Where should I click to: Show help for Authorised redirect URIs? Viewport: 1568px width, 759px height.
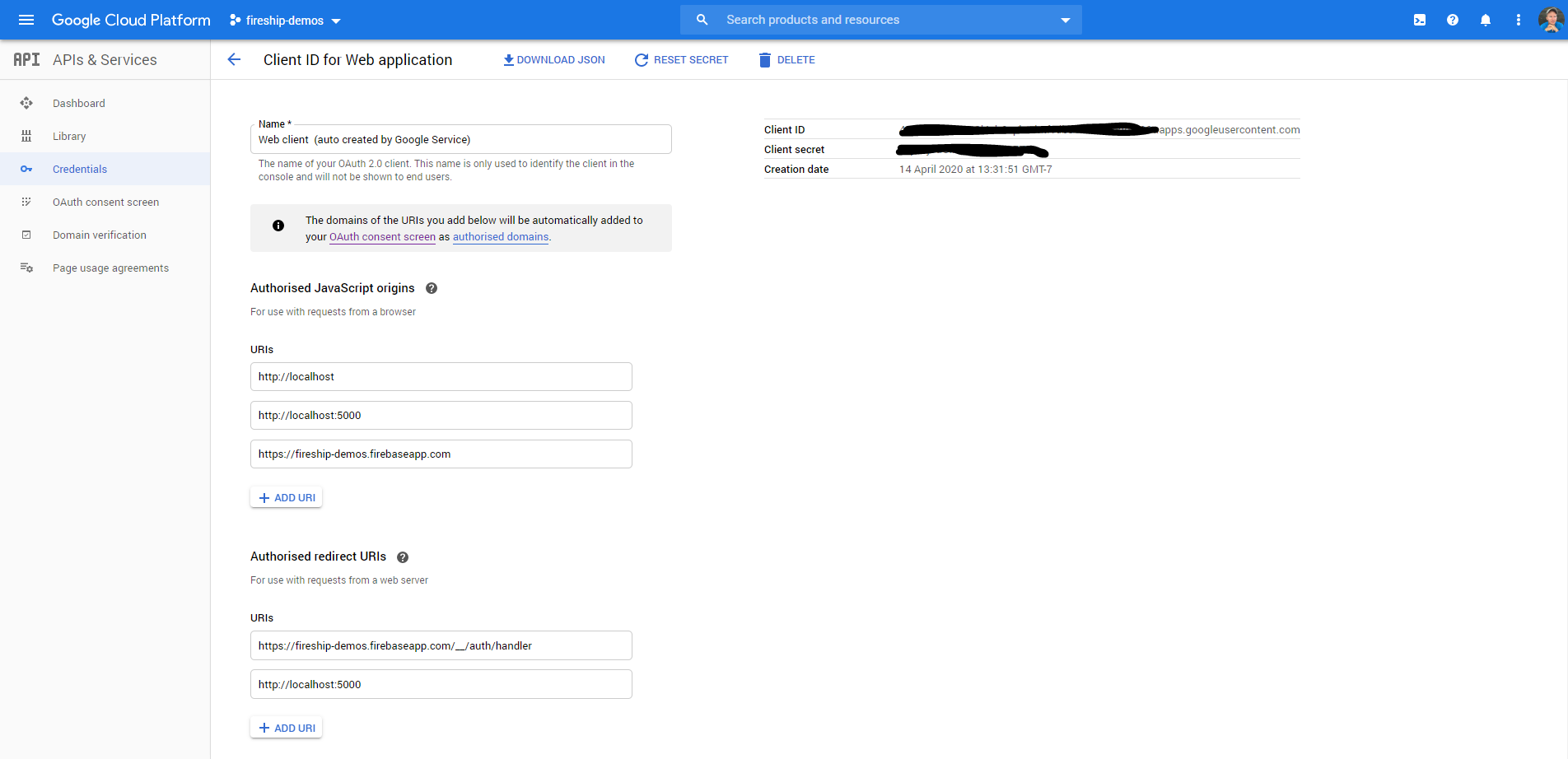[x=403, y=557]
